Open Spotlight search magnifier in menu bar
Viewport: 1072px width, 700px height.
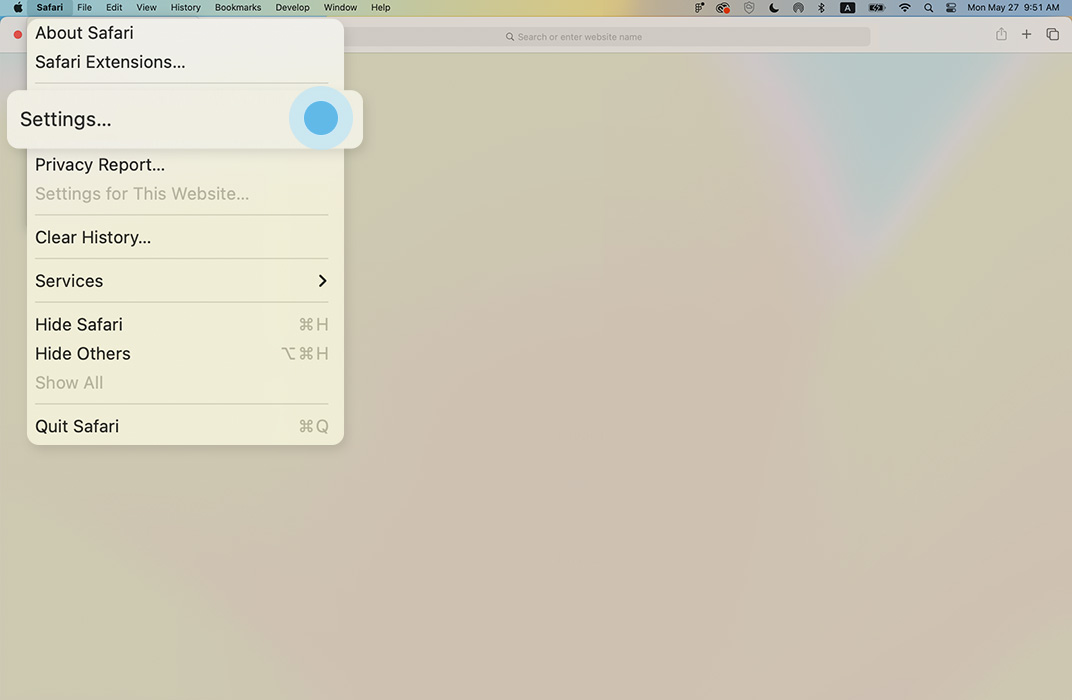(x=928, y=8)
